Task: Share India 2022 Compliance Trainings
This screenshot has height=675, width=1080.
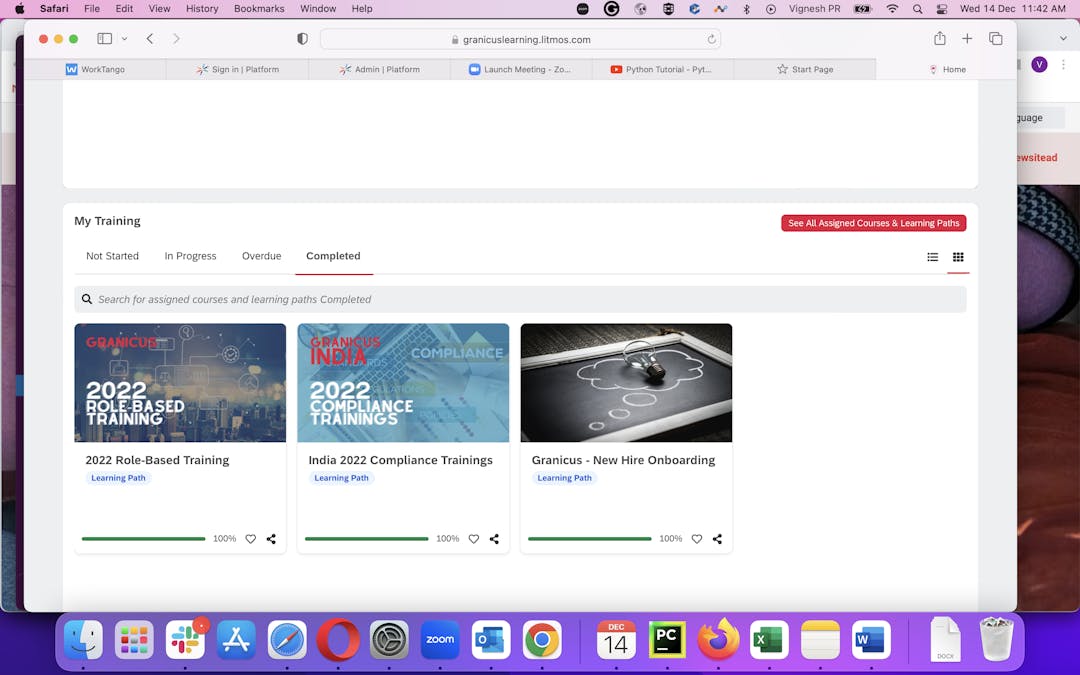Action: pyautogui.click(x=494, y=539)
